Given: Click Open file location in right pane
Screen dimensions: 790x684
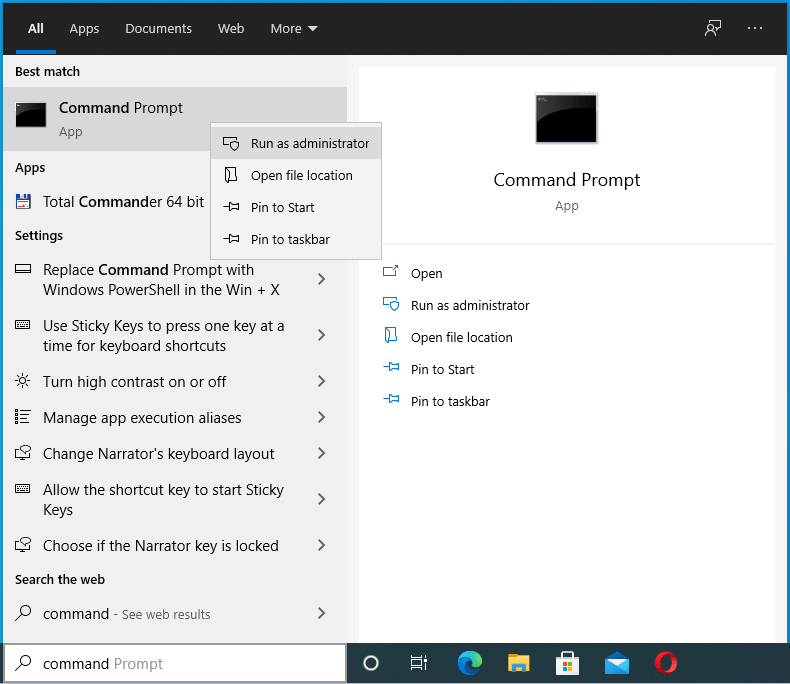Looking at the screenshot, I should 461,337.
